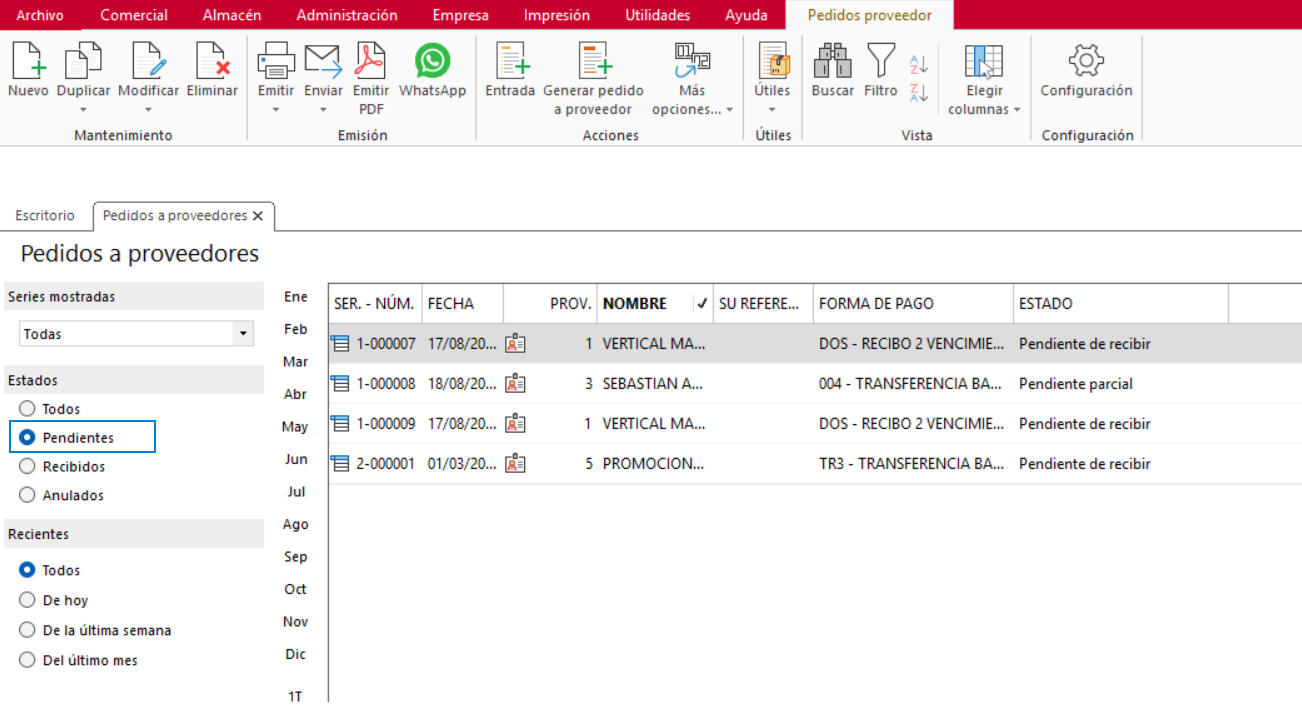Click document icon of order 1-000007
This screenshot has height=711, width=1302.
(x=340, y=344)
